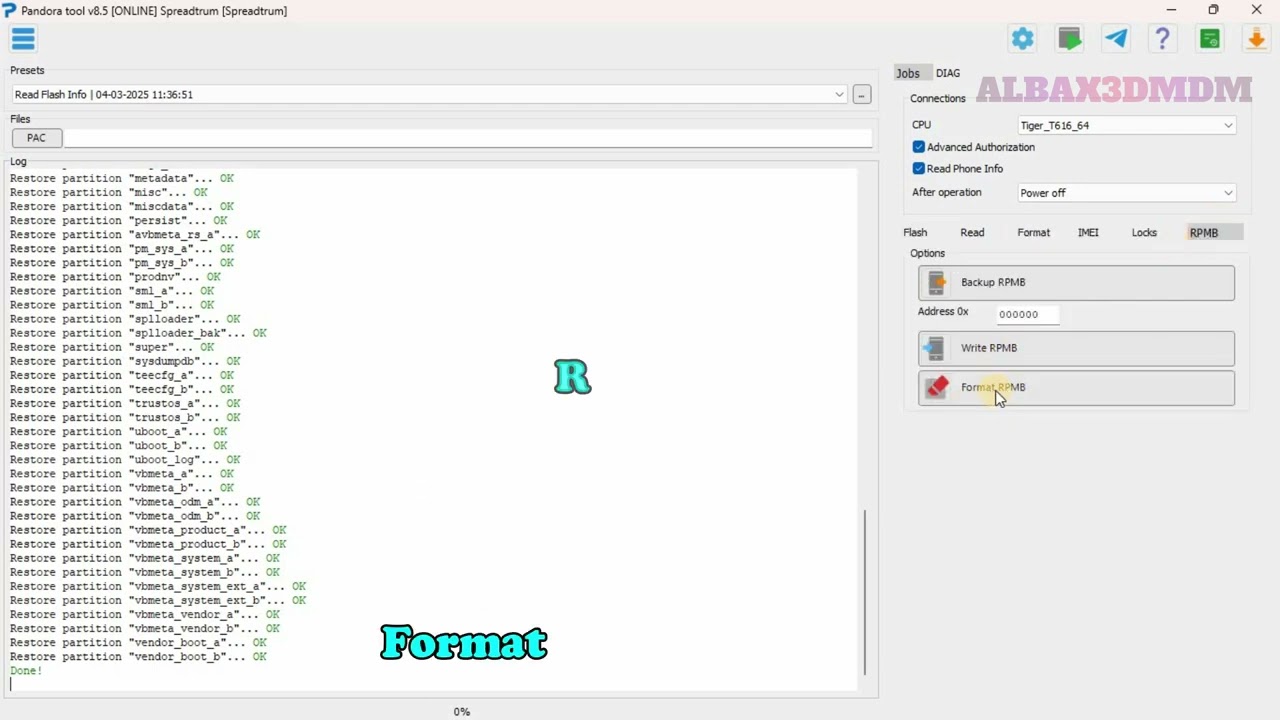The image size is (1280, 720).
Task: Open the Read tab
Action: [972, 232]
